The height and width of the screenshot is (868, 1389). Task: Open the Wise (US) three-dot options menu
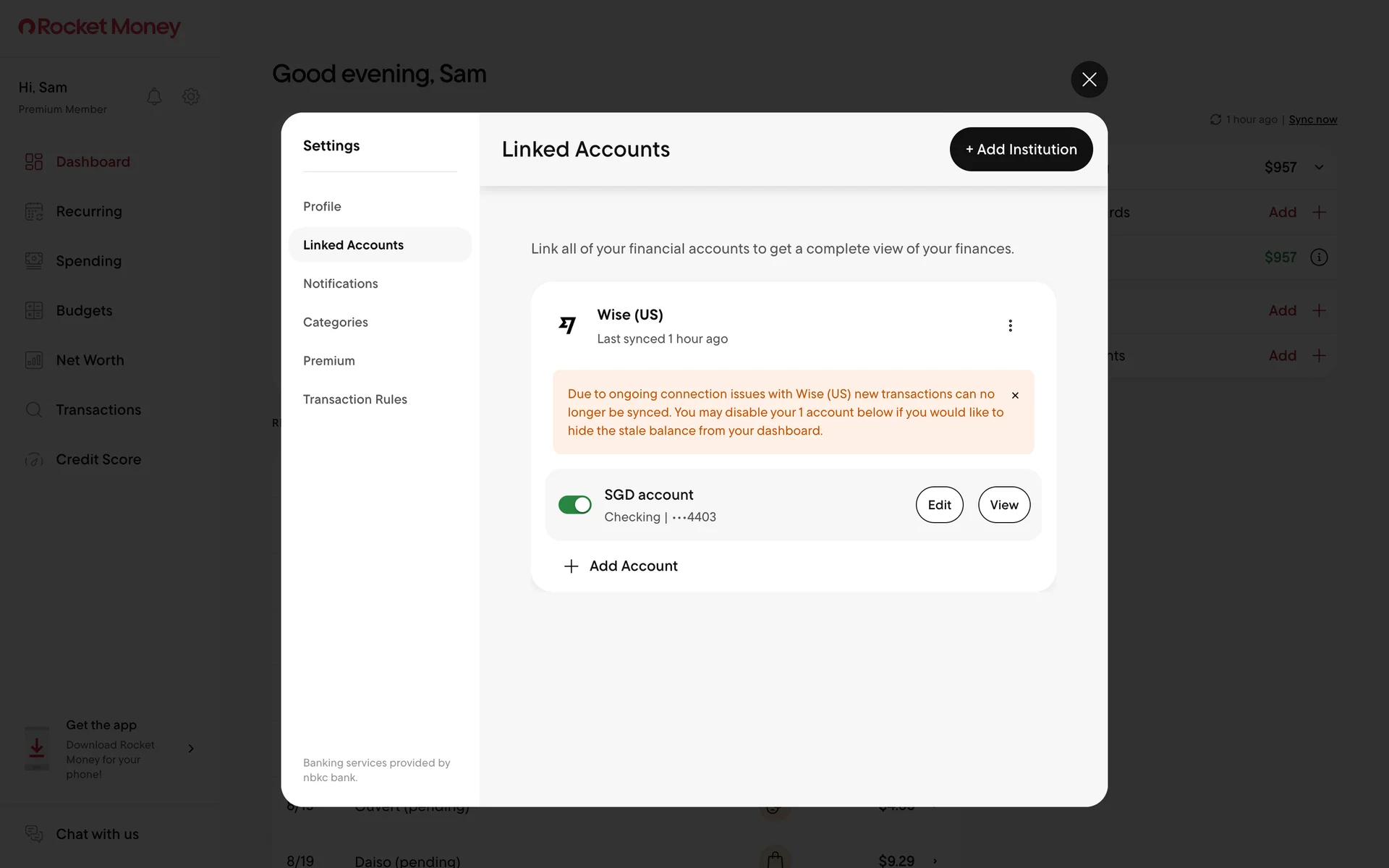tap(1010, 325)
